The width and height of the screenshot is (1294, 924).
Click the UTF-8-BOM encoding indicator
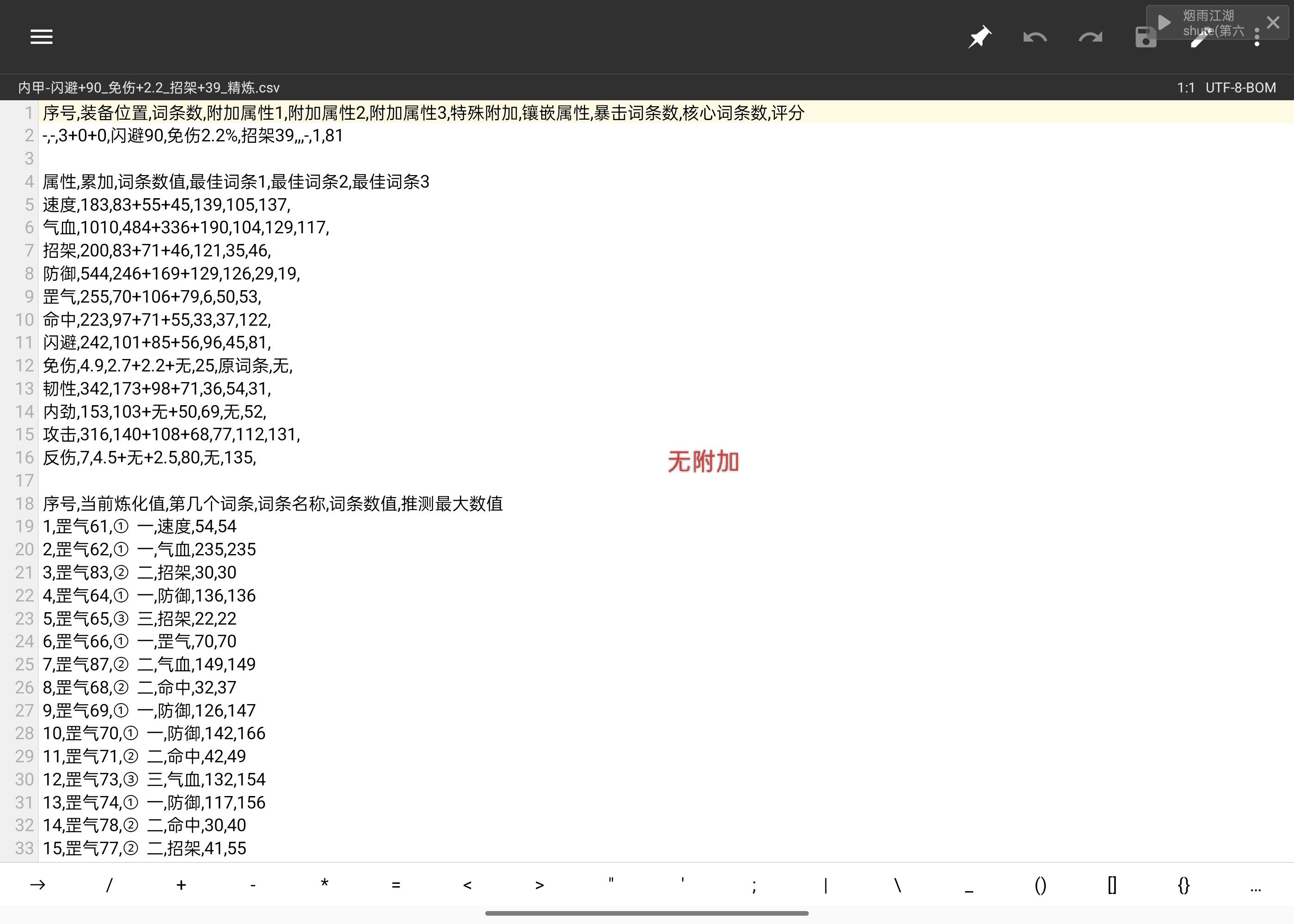(1240, 88)
